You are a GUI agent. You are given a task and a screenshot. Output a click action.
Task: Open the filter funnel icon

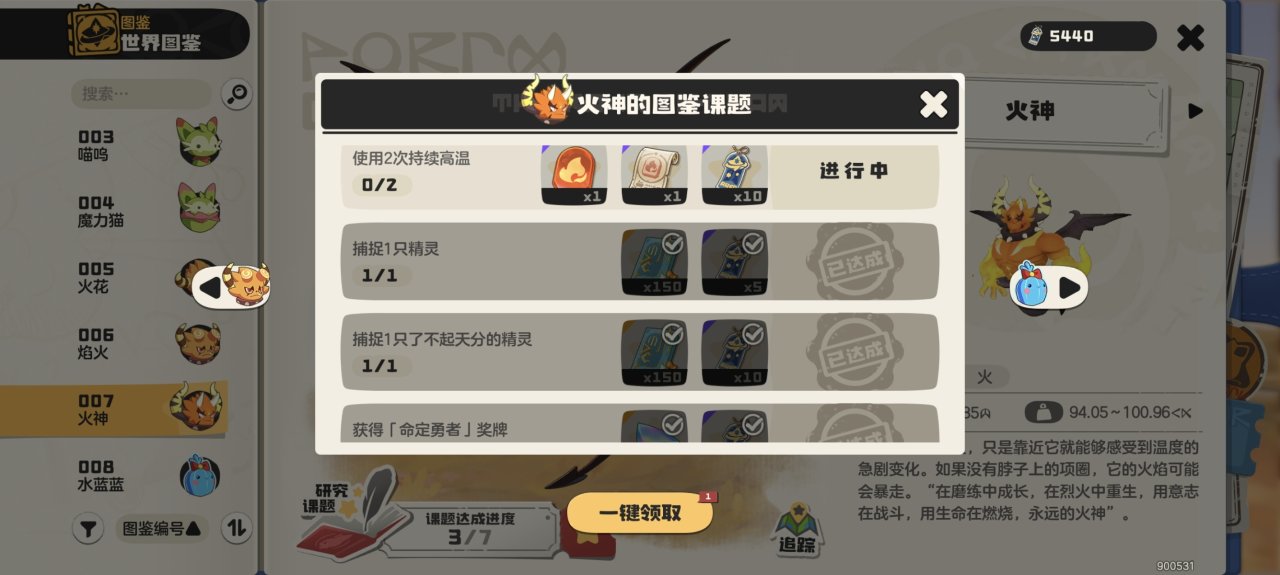click(x=88, y=528)
